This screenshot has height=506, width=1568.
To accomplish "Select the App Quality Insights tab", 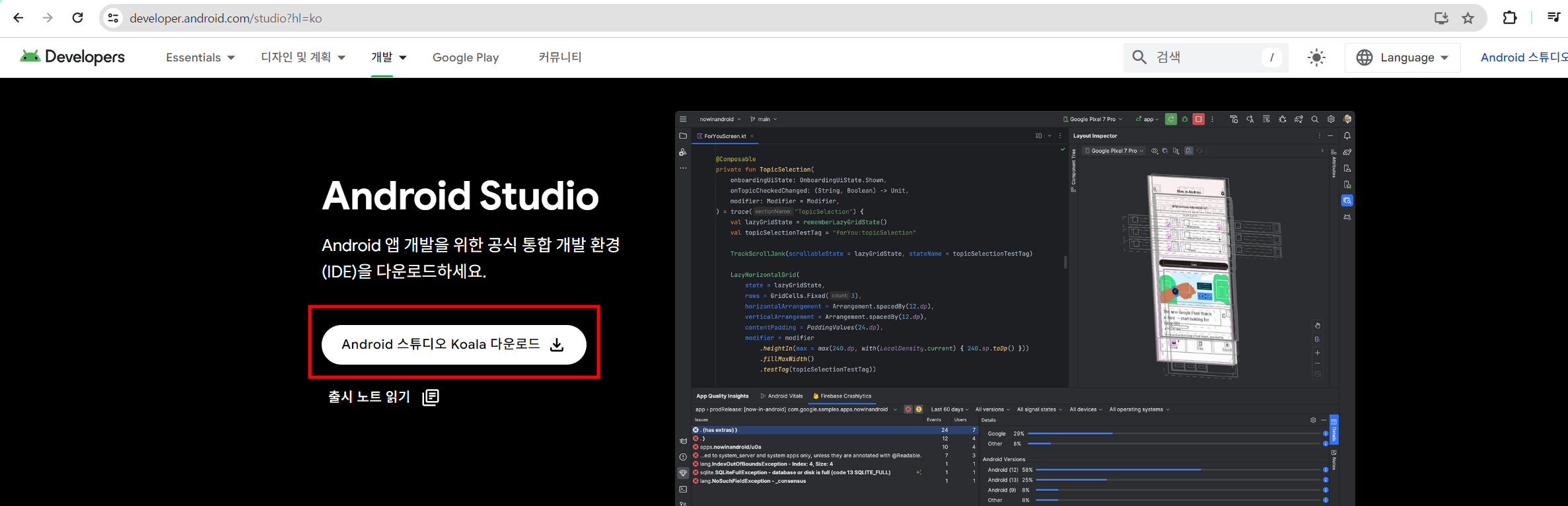I will (x=723, y=396).
